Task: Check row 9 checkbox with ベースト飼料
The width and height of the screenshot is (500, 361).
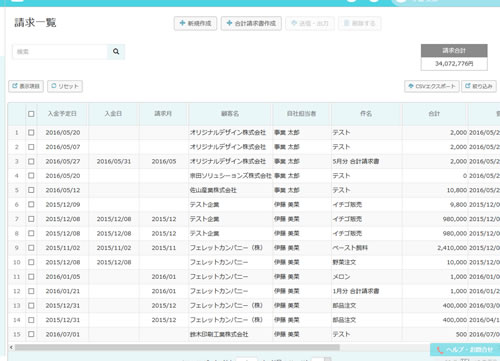Action: coord(31,248)
